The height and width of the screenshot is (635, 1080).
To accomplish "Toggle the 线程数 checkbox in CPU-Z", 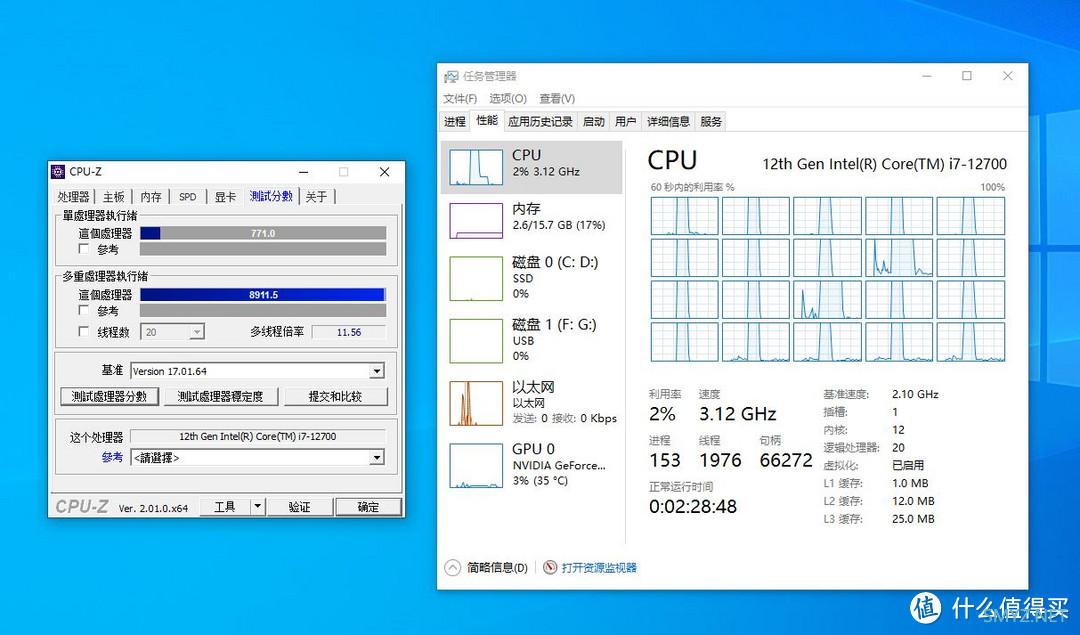I will (84, 331).
